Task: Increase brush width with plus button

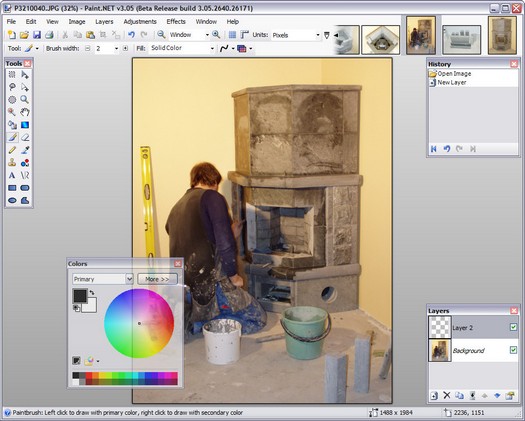Action: pyautogui.click(x=125, y=49)
